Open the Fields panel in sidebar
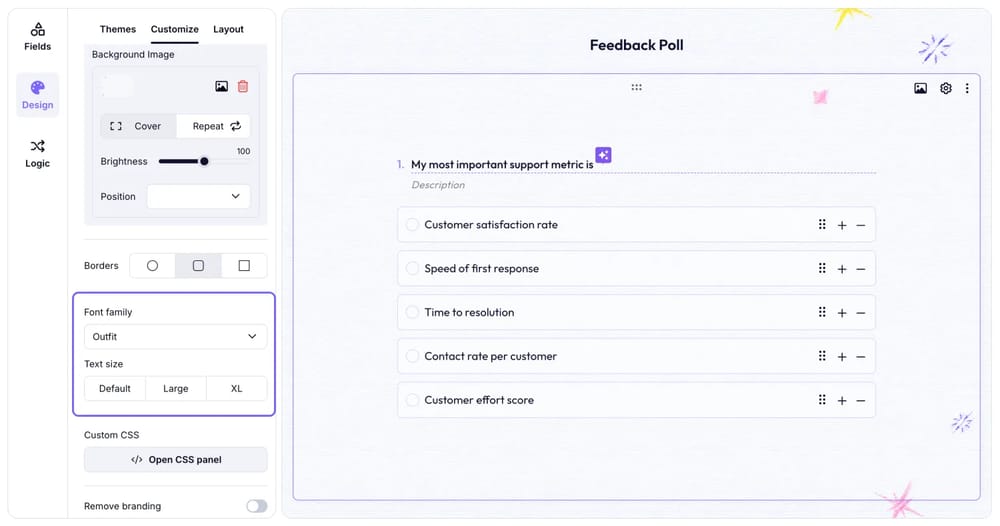This screenshot has width=1000, height=526. pyautogui.click(x=37, y=37)
